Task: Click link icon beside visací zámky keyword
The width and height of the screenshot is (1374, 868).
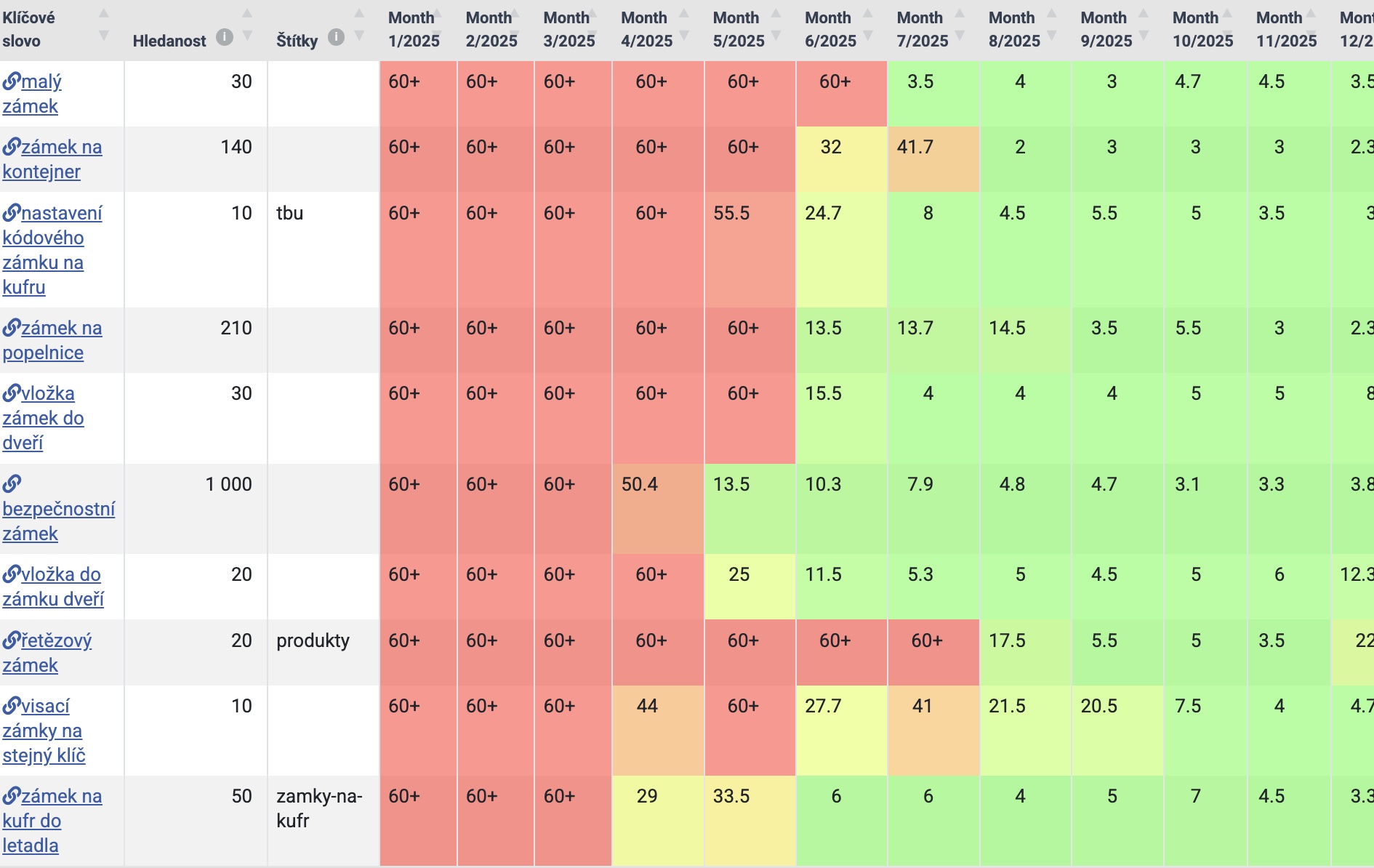Action: tap(11, 706)
